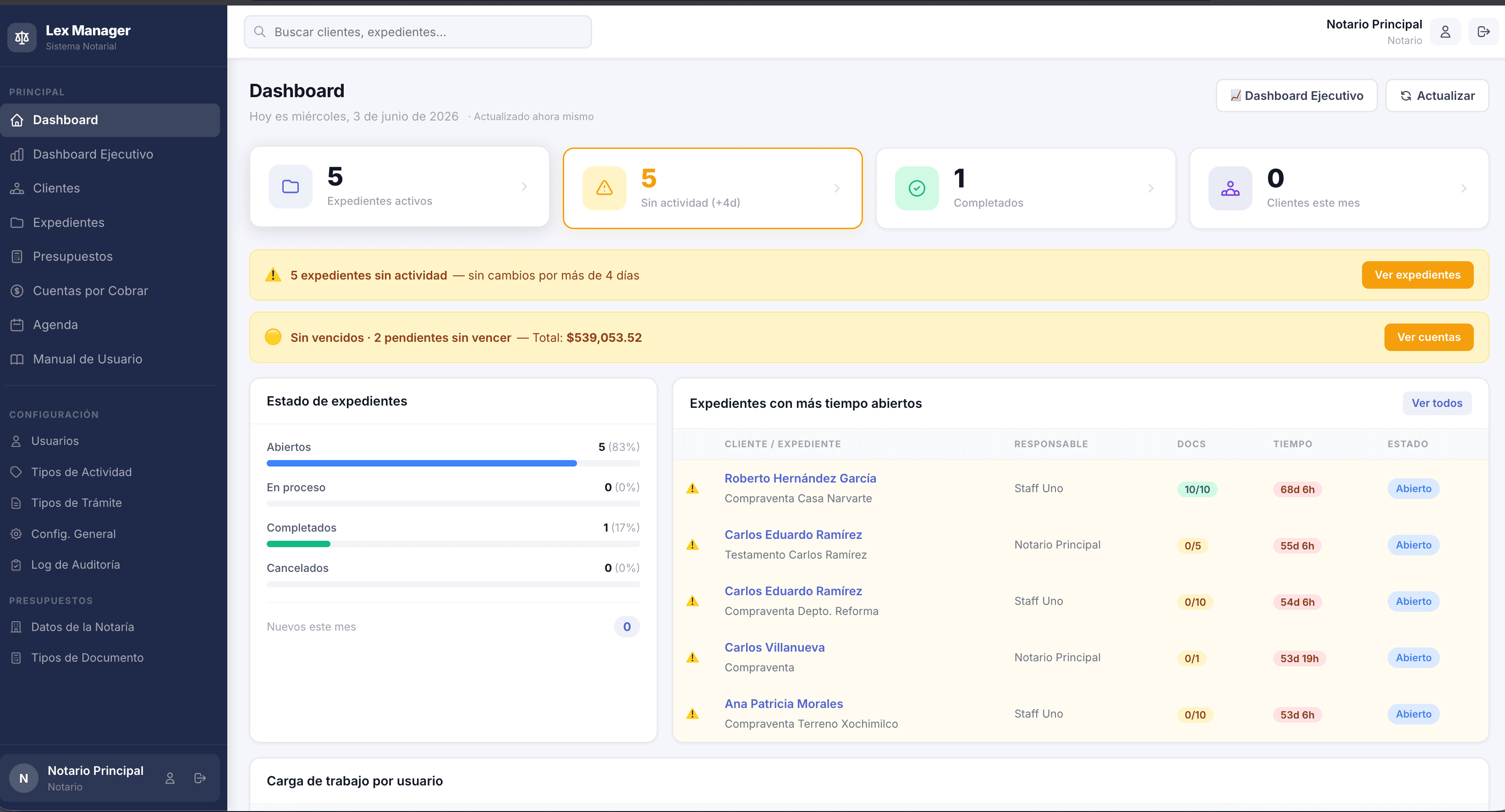Click Abierto status badge for Testamento Carlos Ramírez
The height and width of the screenshot is (812, 1505).
[1413, 545]
